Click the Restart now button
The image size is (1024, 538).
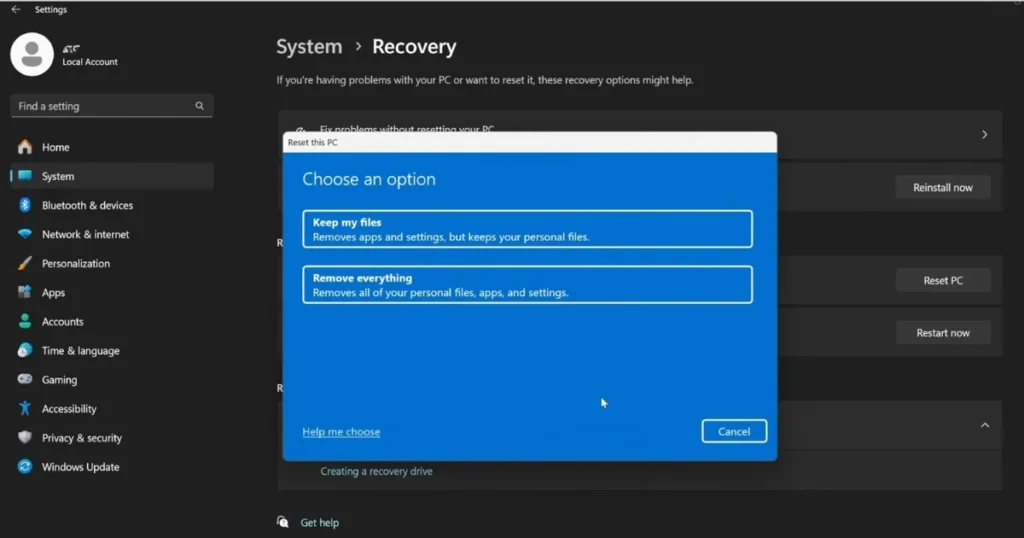(942, 332)
